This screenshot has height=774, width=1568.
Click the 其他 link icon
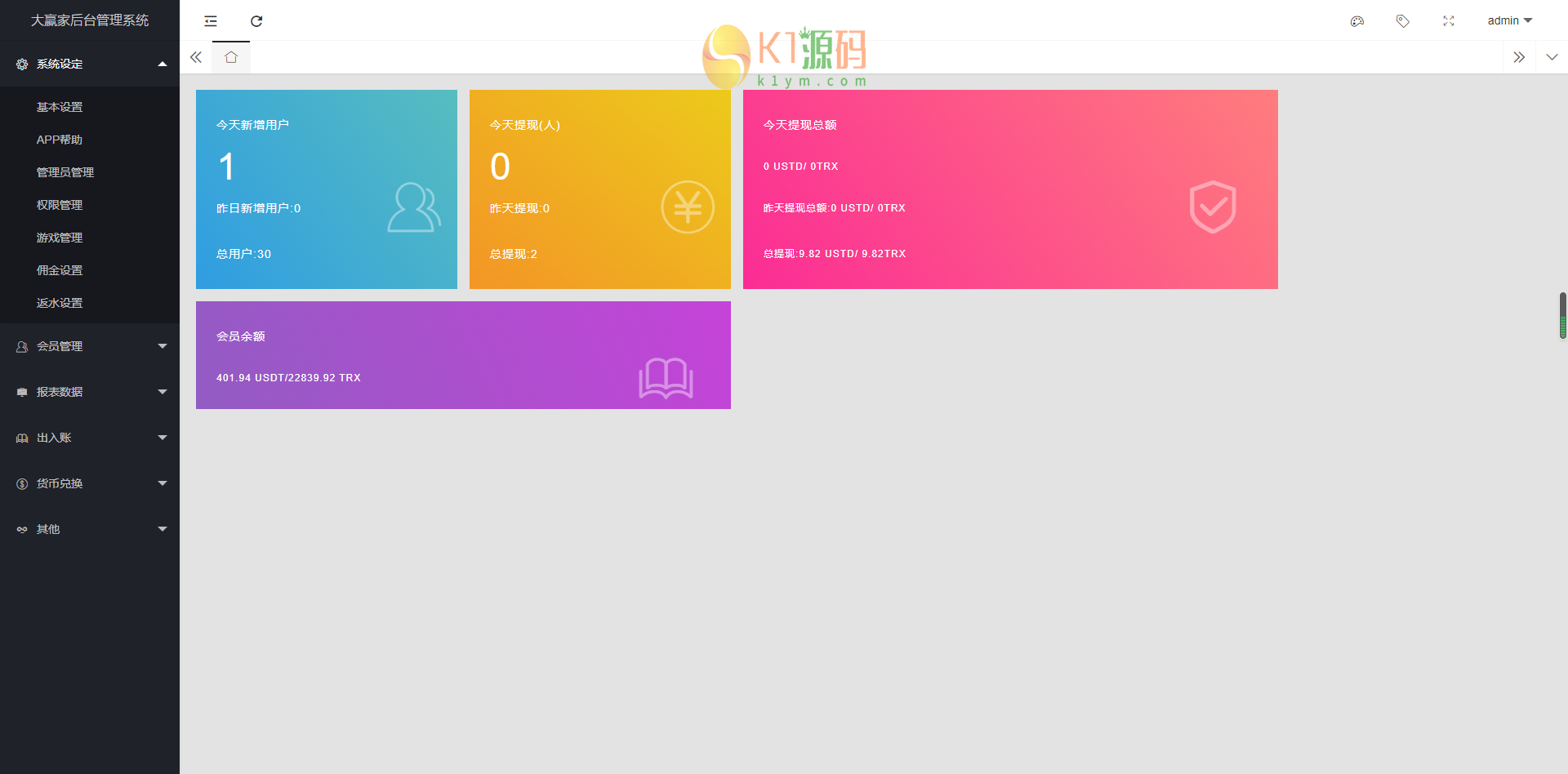click(x=22, y=529)
